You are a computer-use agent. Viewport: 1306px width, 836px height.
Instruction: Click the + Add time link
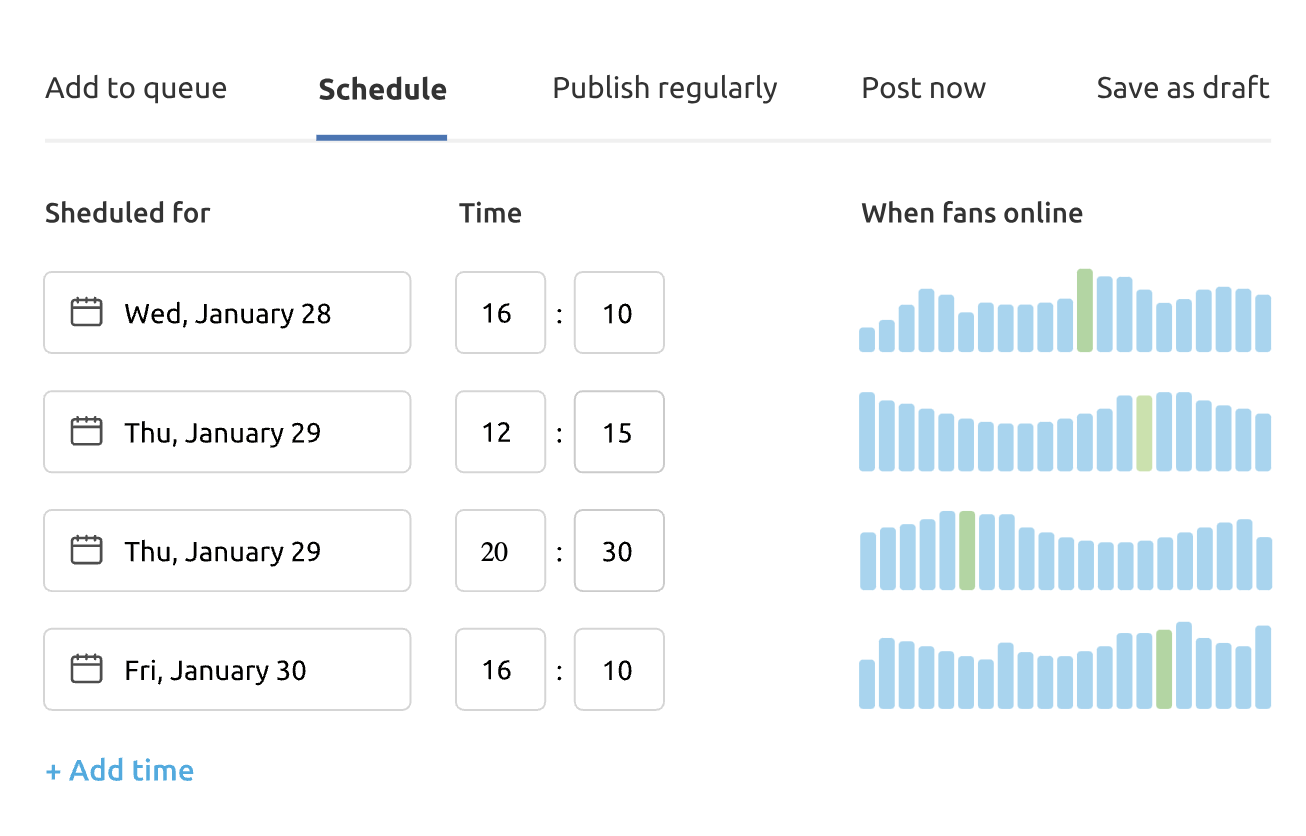pyautogui.click(x=120, y=771)
